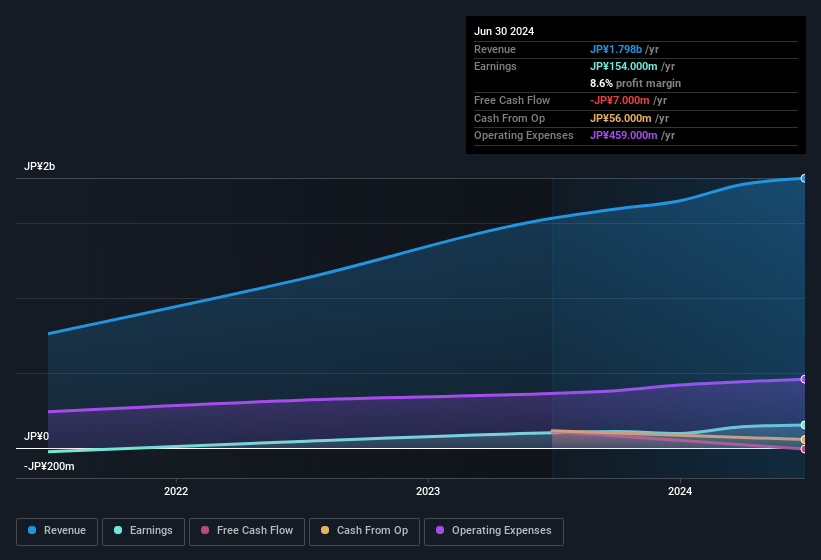821x560 pixels.
Task: Click the Cash From Op tooltip label
Action: (x=509, y=118)
